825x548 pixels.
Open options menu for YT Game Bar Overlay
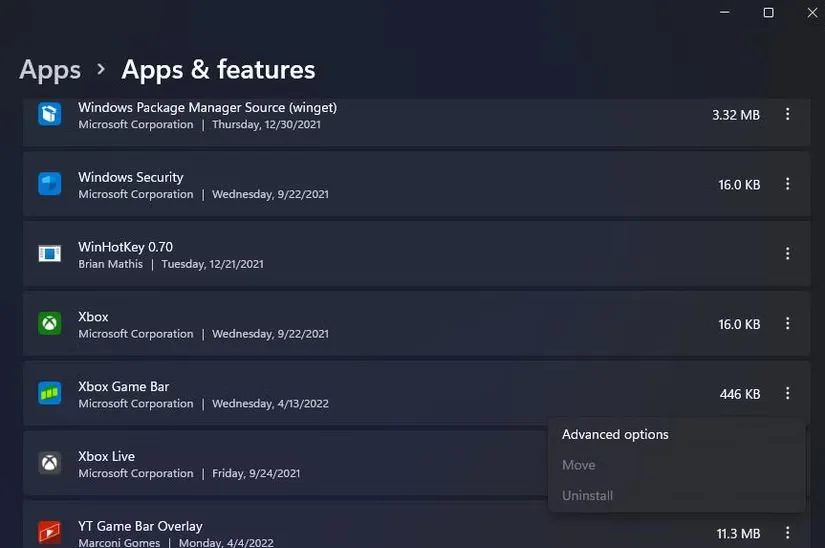pos(788,533)
